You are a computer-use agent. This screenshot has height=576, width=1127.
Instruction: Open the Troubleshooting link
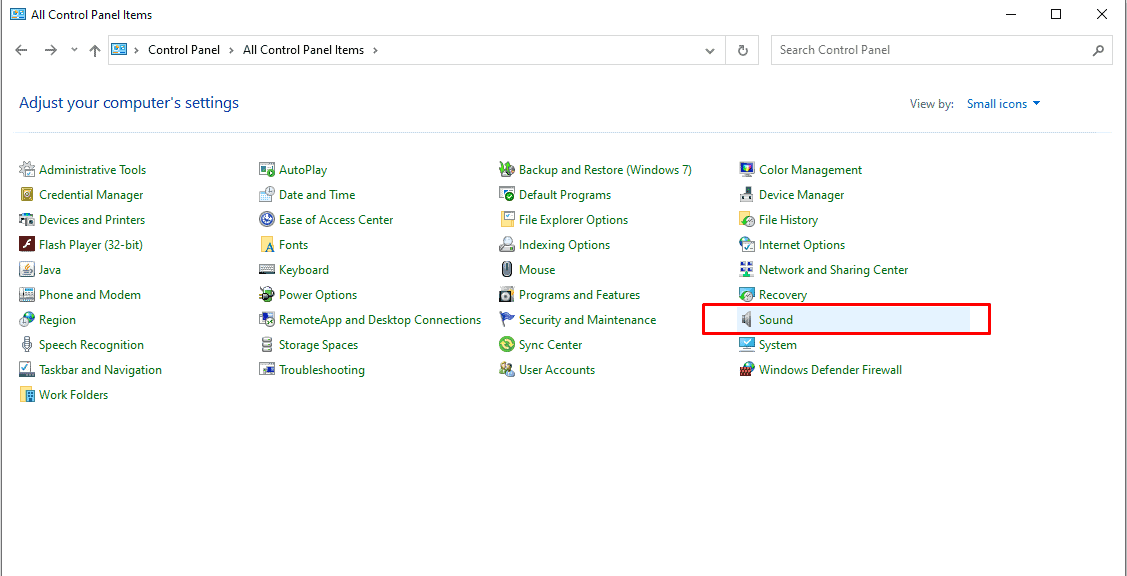(322, 370)
